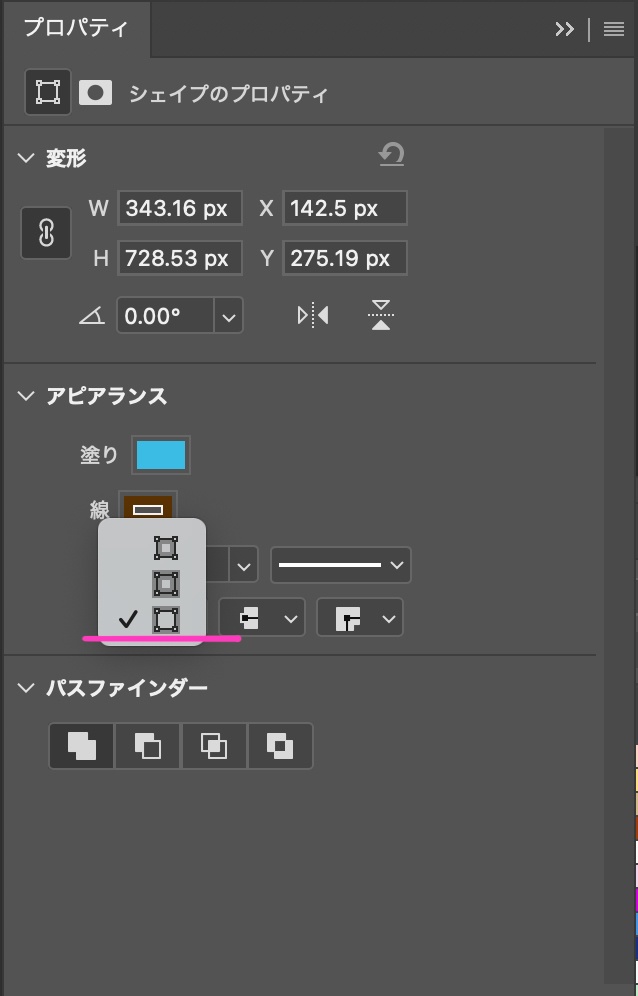The height and width of the screenshot is (996, 638).
Task: Open the fill 塗り color swatch
Action: pos(161,454)
